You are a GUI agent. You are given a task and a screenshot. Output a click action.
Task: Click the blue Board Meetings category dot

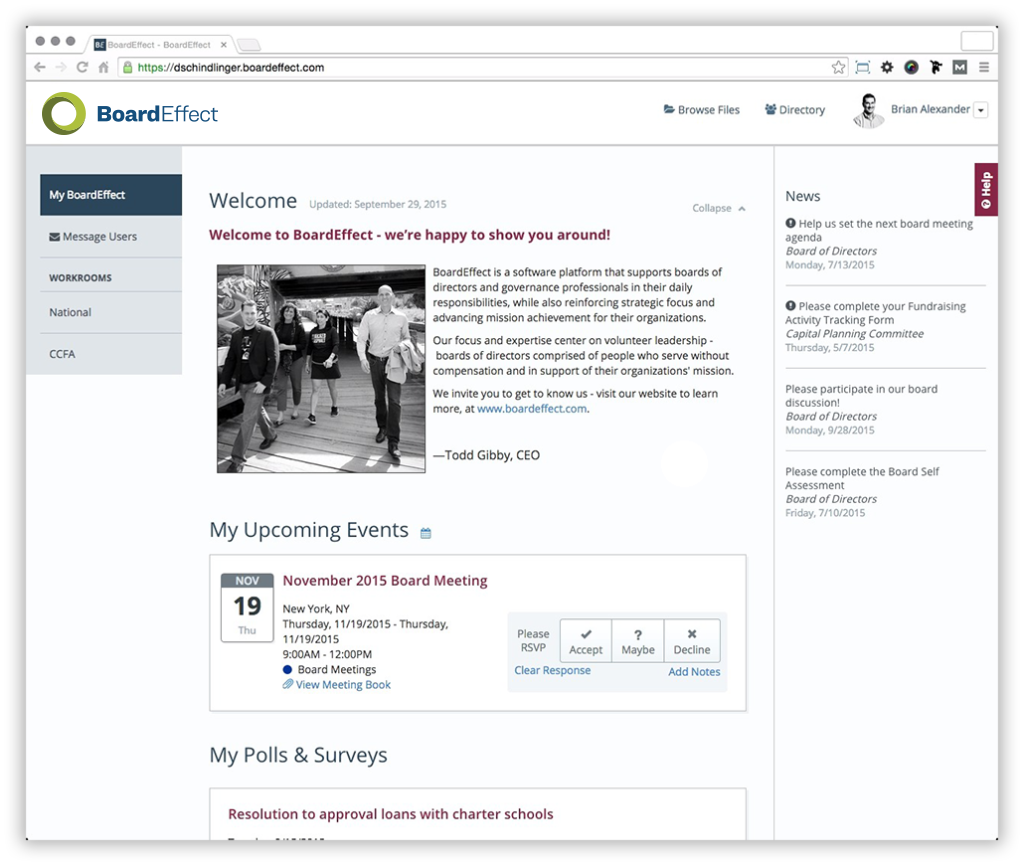(288, 670)
